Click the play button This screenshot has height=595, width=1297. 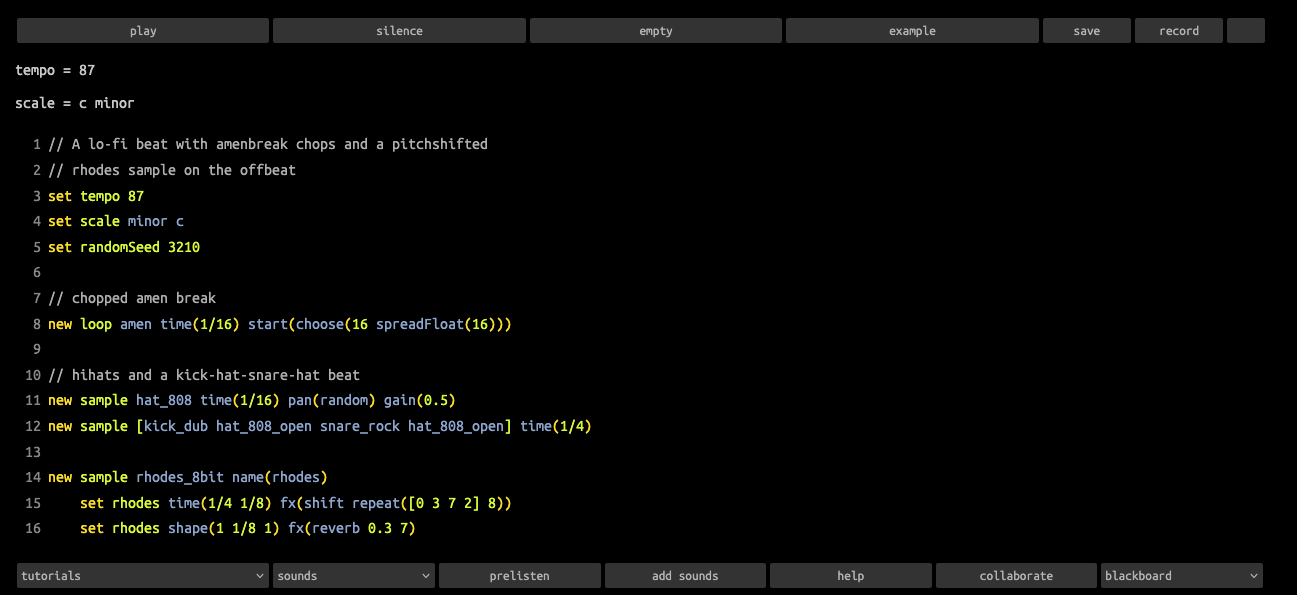tap(143, 31)
